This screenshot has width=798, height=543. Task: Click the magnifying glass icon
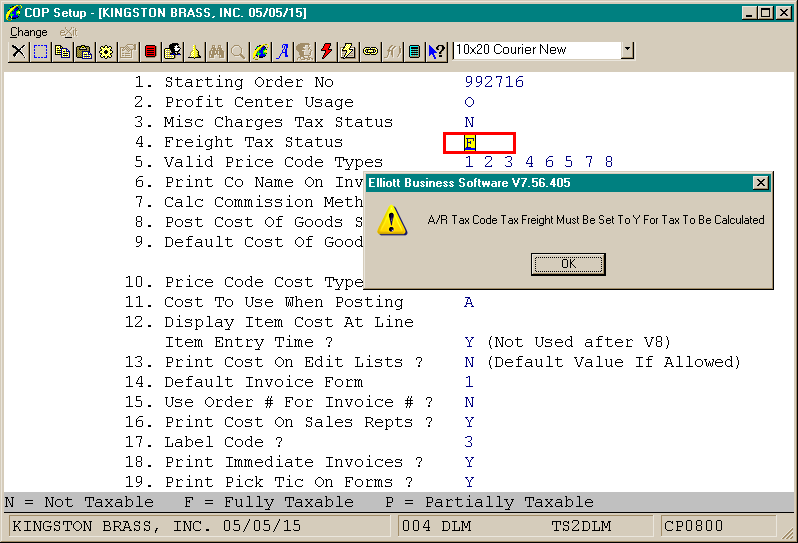238,51
